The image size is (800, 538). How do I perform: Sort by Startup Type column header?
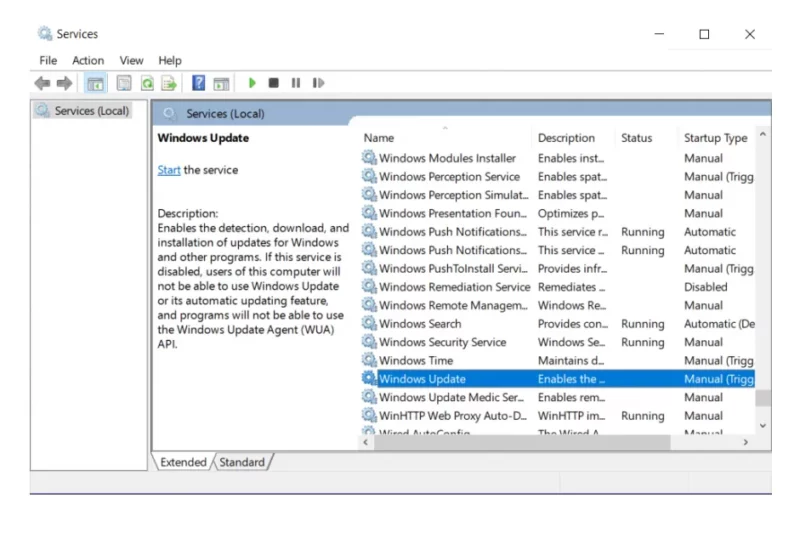point(715,138)
